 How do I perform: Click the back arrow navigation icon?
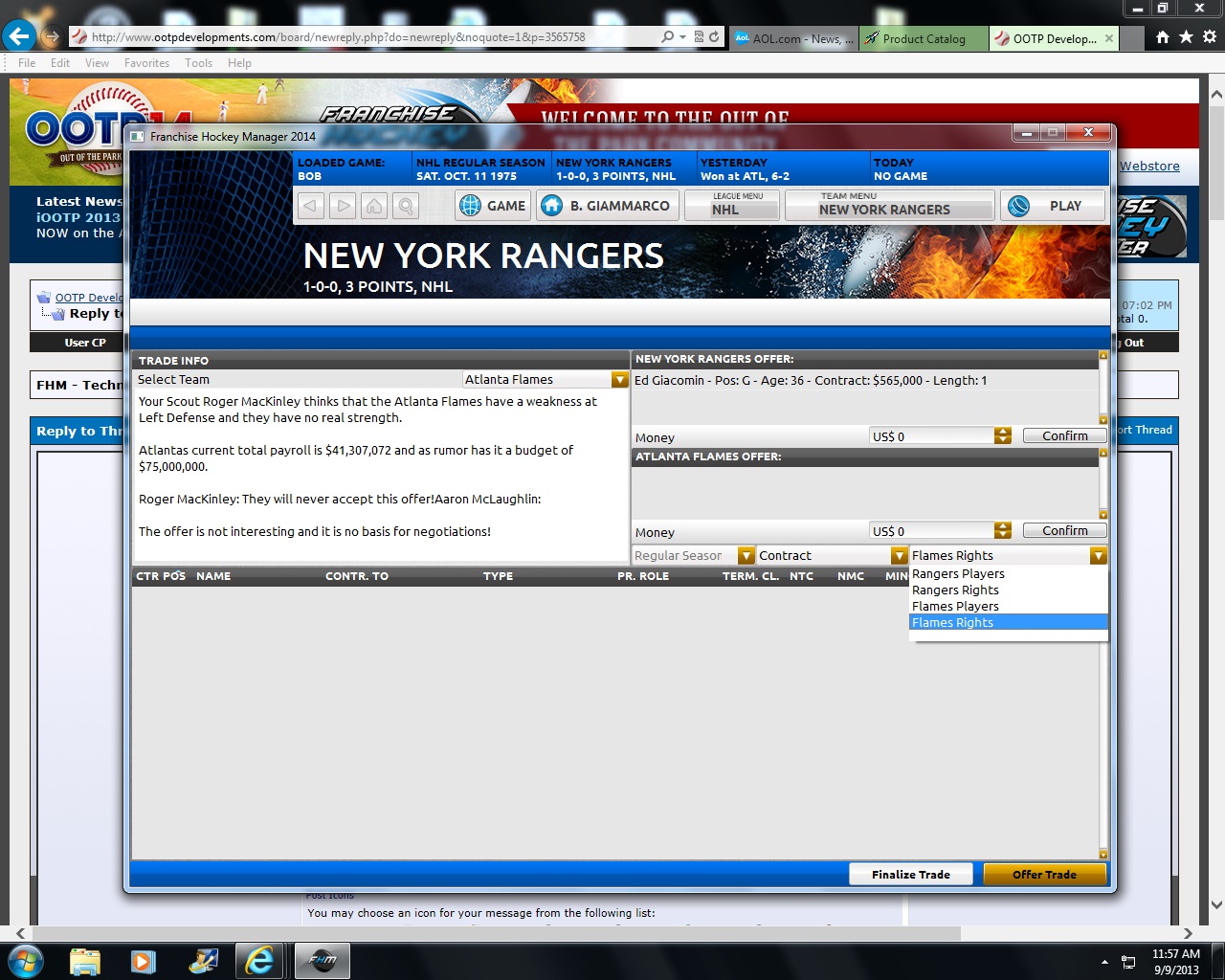[311, 206]
